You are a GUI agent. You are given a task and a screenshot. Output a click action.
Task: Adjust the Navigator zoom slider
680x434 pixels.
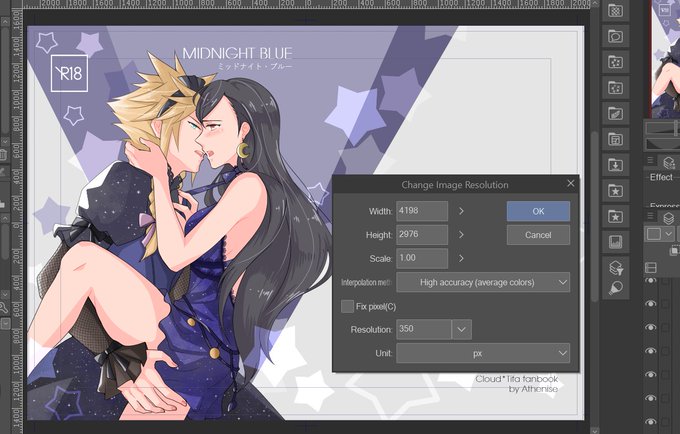point(663,128)
